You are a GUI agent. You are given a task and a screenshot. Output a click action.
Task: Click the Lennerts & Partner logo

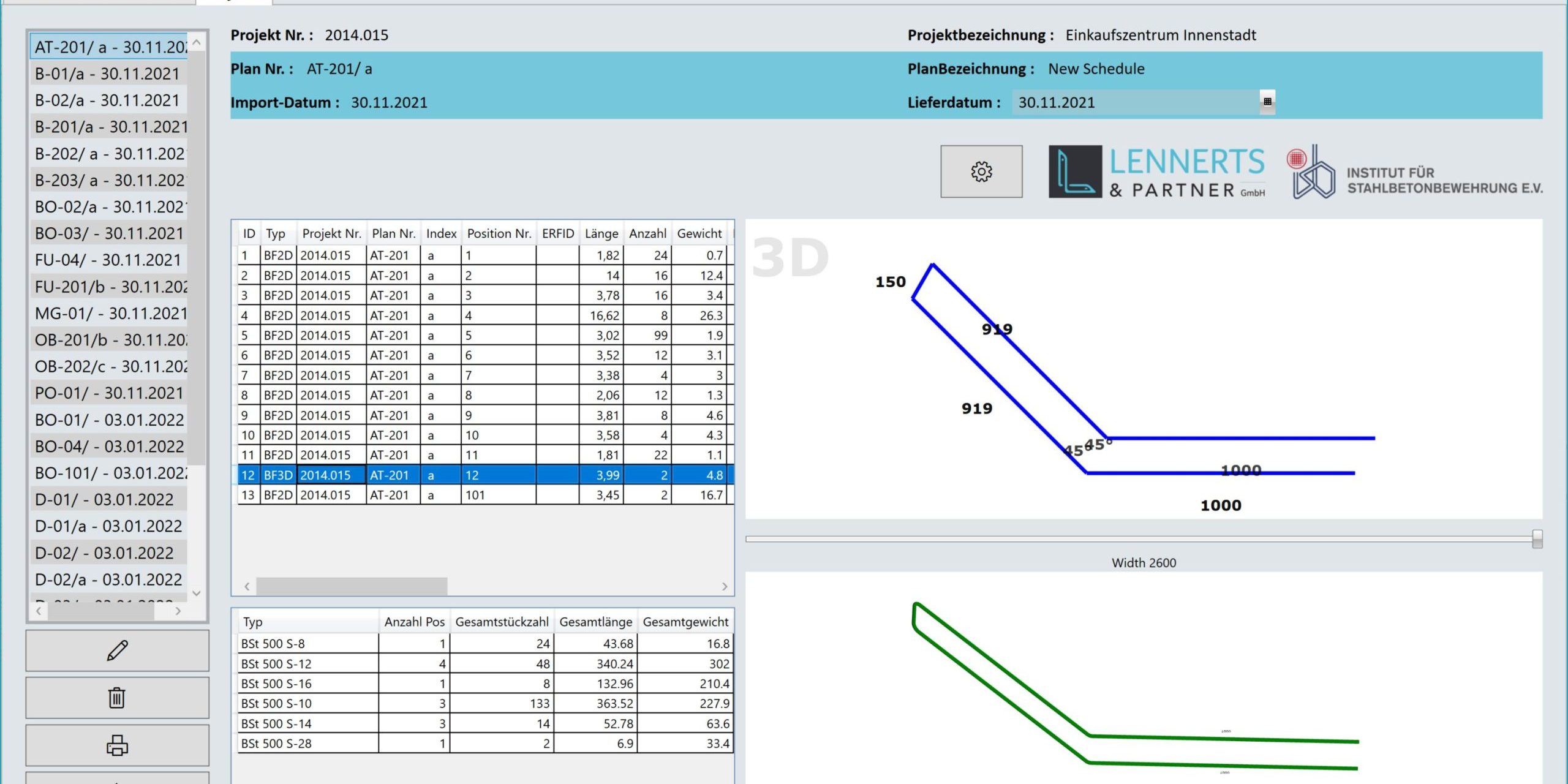pos(1156,172)
